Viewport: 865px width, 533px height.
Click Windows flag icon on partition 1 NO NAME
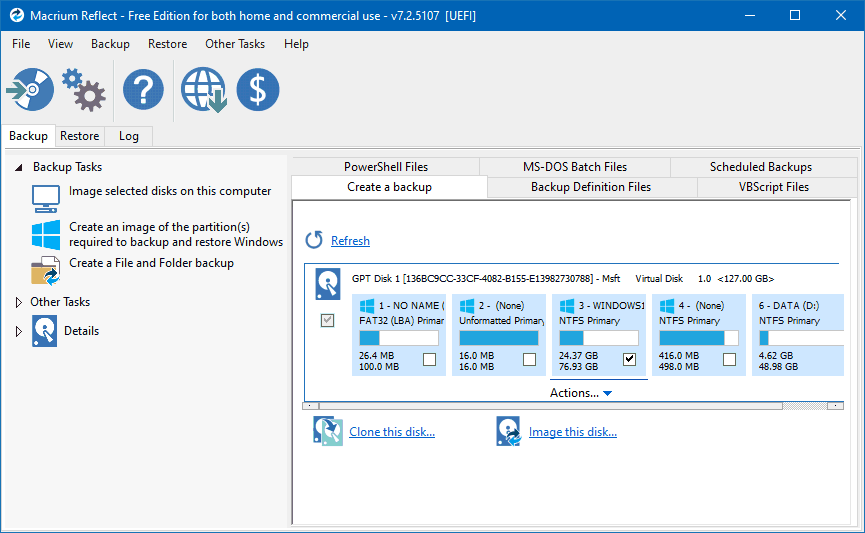coord(366,306)
